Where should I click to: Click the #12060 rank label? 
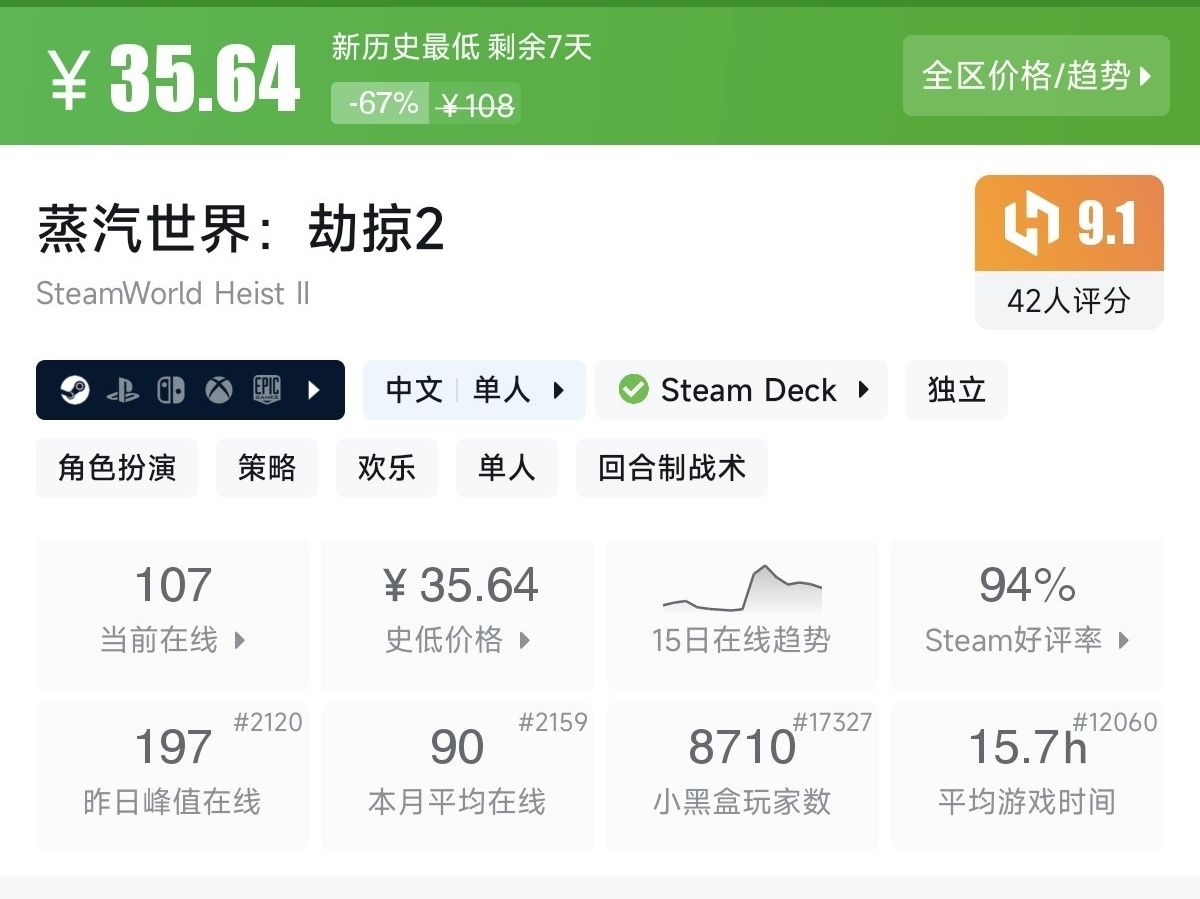(1115, 721)
